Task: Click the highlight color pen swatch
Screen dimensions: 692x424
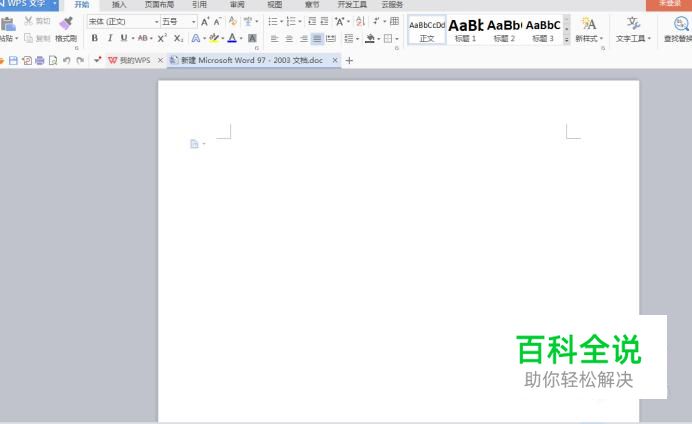Action: (x=214, y=38)
